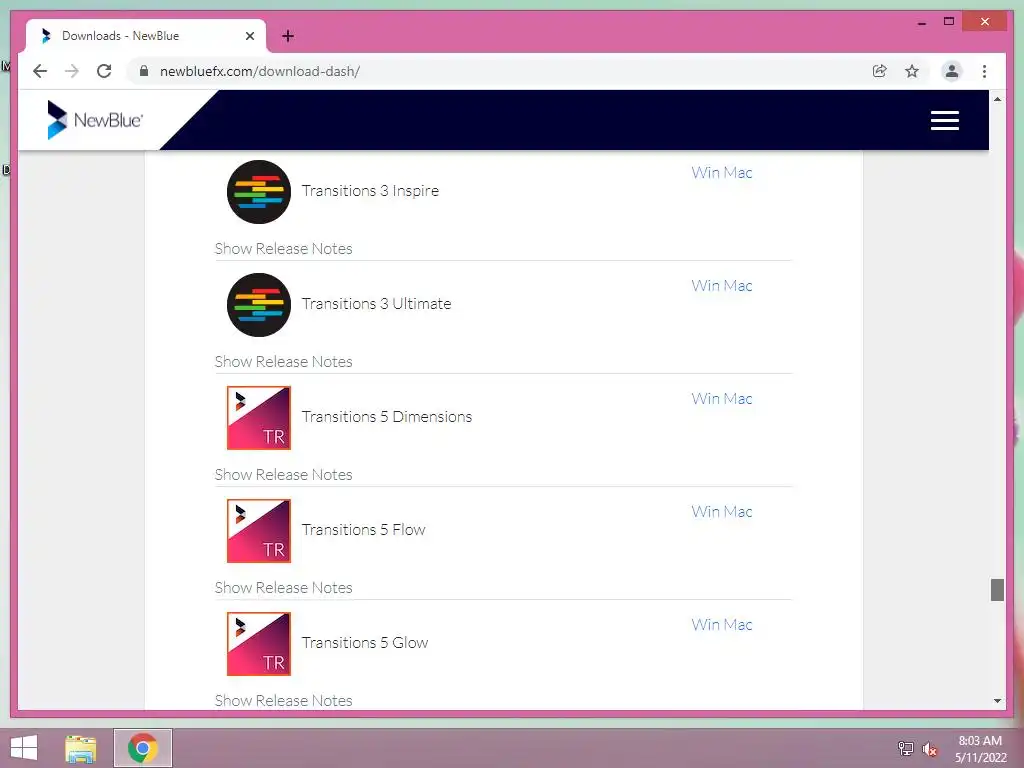Click the Transitions 5 Flow TR icon
Screen dimensions: 1024x768
pyautogui.click(x=259, y=531)
